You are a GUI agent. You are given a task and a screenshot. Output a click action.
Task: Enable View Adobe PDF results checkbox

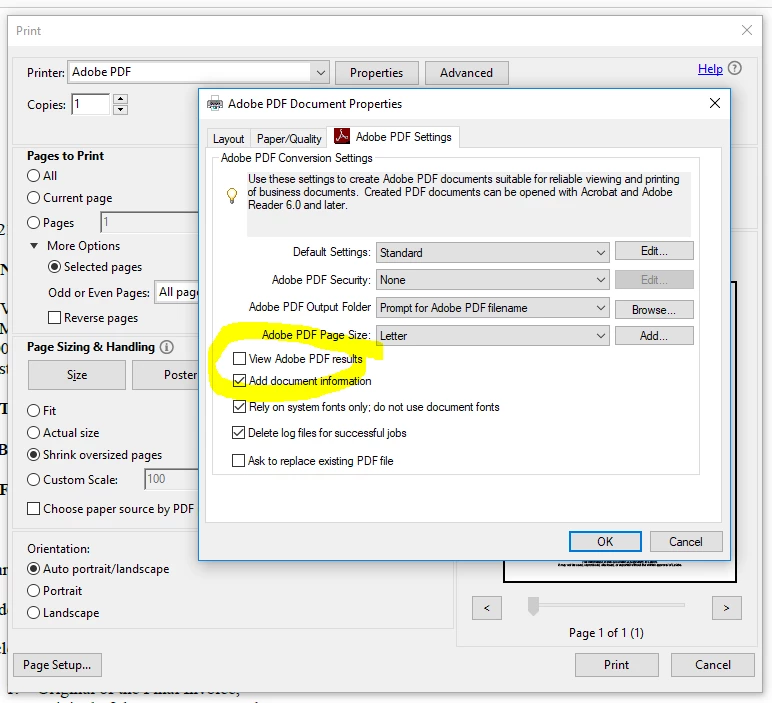click(x=239, y=358)
